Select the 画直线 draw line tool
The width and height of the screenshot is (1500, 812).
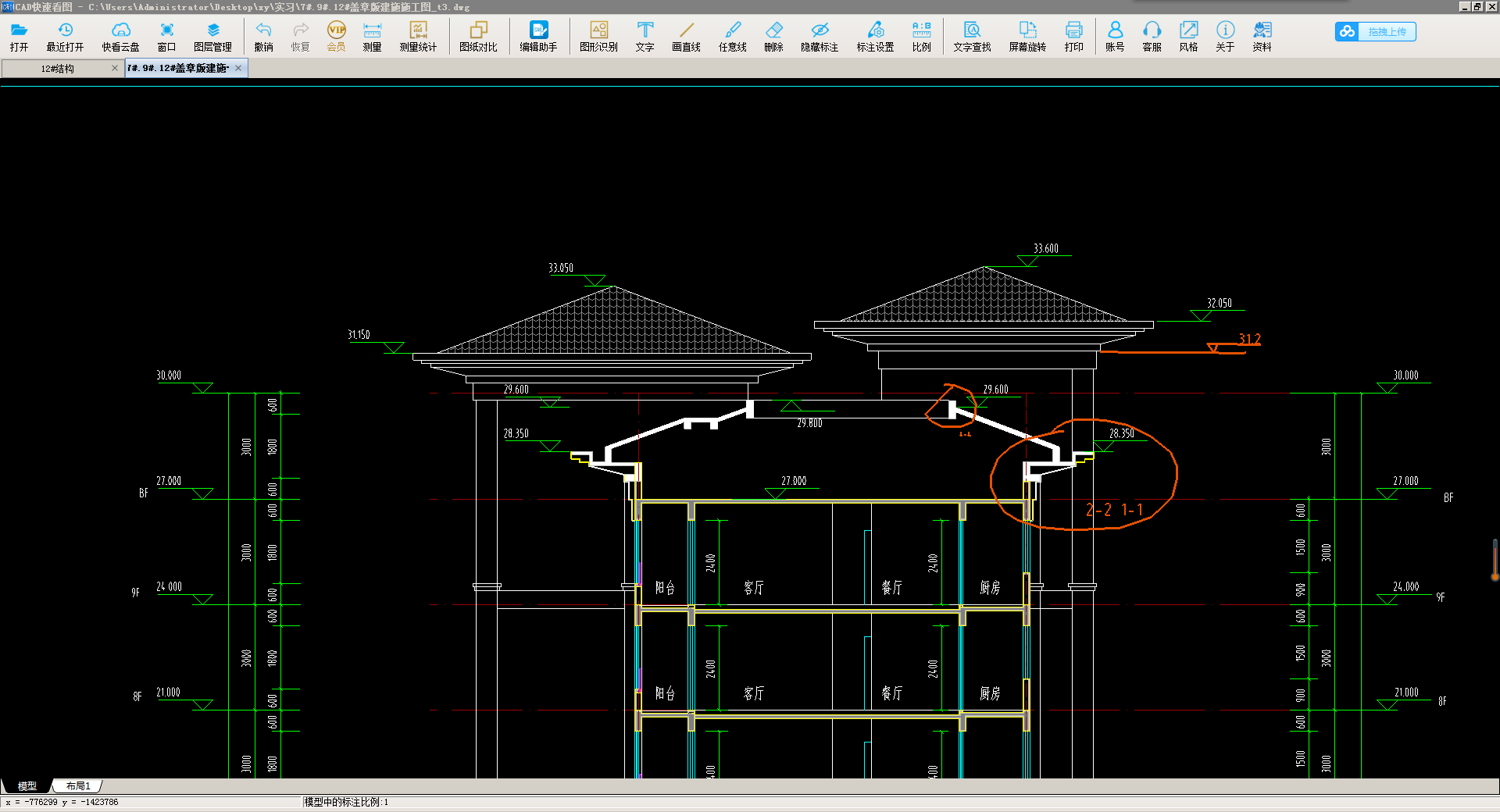tap(686, 37)
